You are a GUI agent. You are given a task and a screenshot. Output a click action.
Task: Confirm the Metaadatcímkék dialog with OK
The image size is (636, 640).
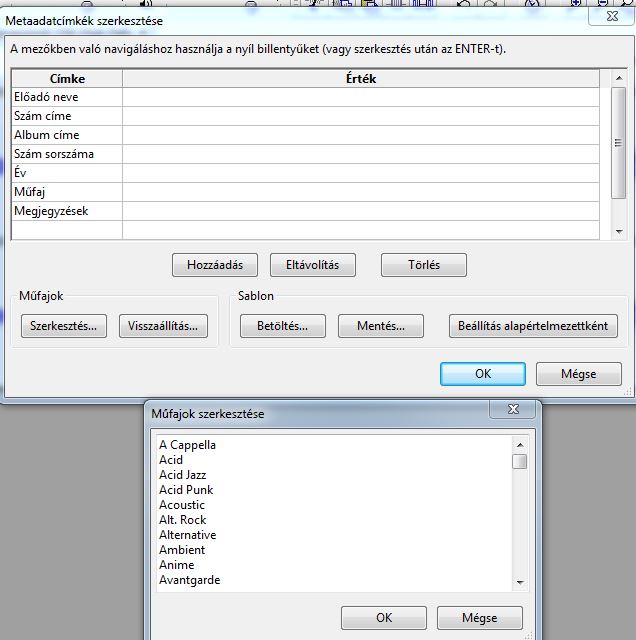coord(482,373)
